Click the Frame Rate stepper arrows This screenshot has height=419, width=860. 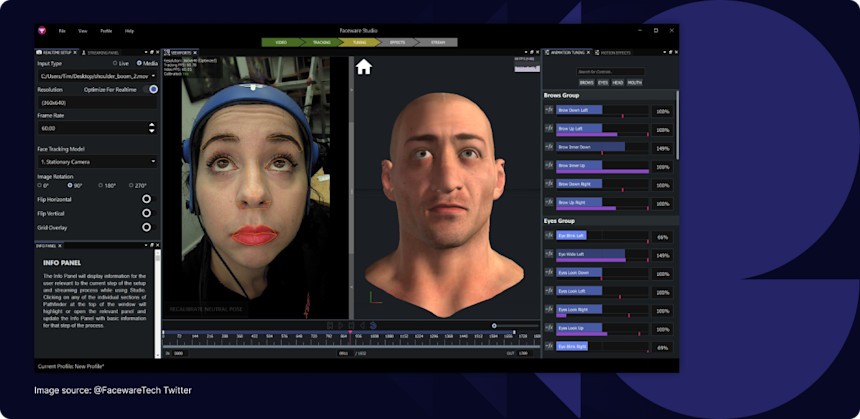[x=152, y=128]
